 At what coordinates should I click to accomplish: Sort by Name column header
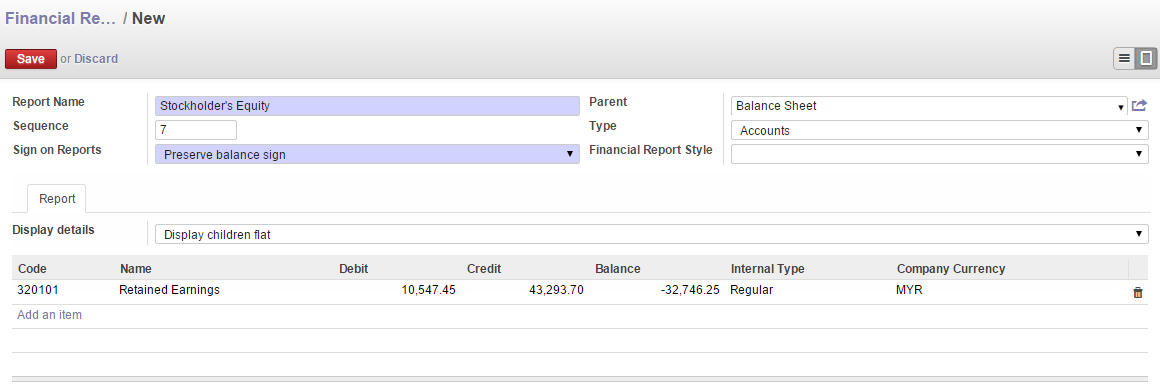135,268
